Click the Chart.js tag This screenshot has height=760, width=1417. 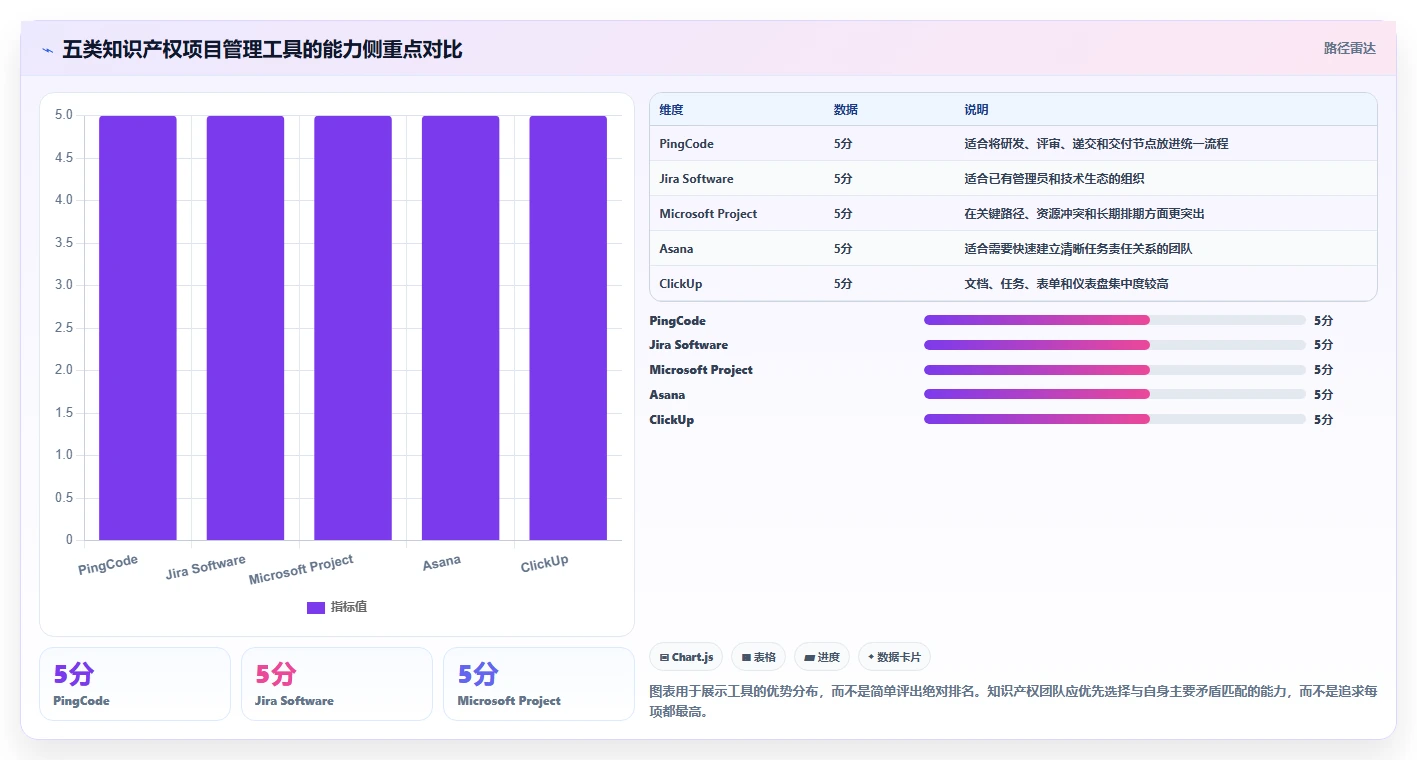[x=686, y=657]
